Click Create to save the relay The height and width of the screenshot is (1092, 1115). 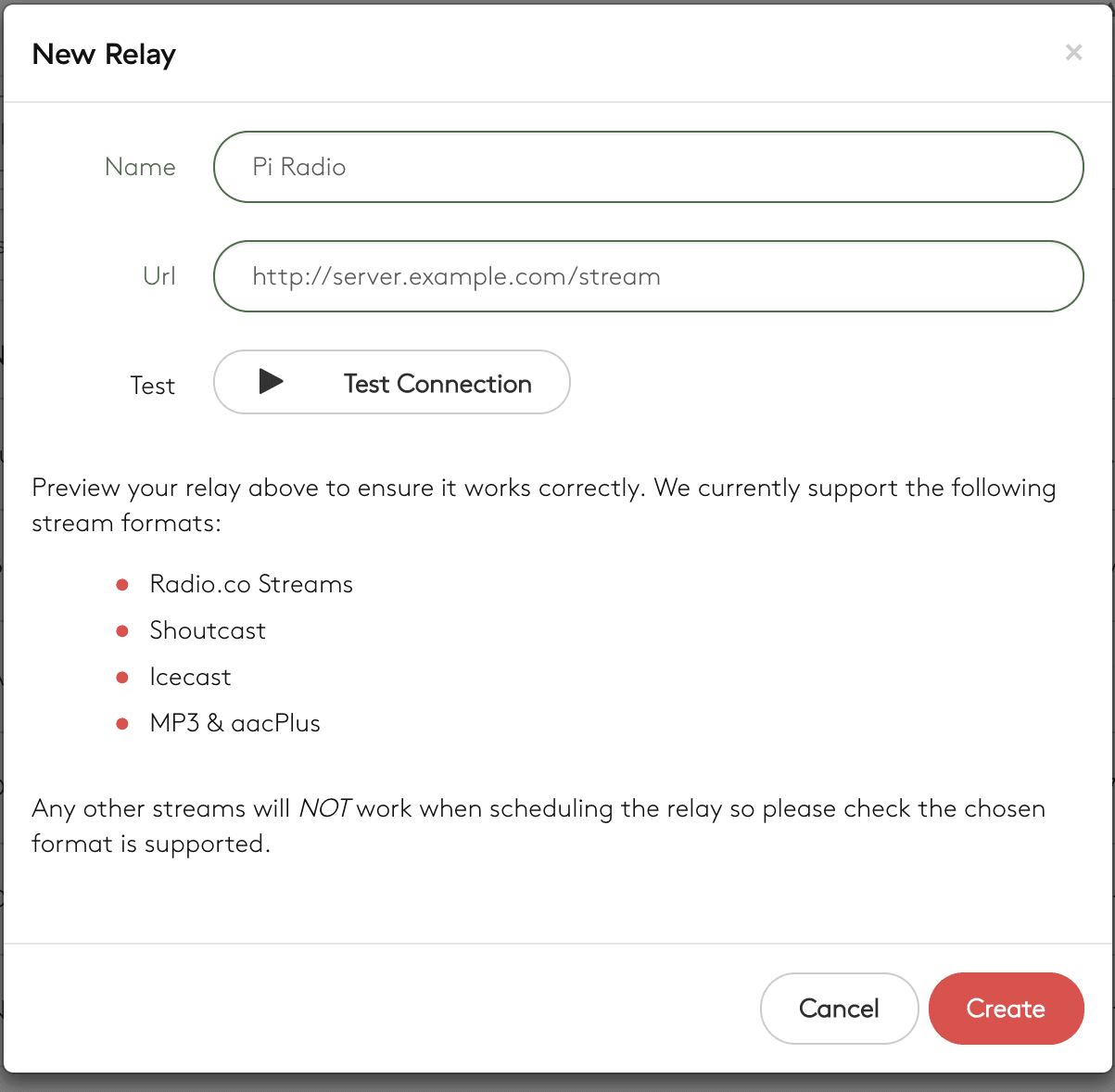point(1006,1009)
